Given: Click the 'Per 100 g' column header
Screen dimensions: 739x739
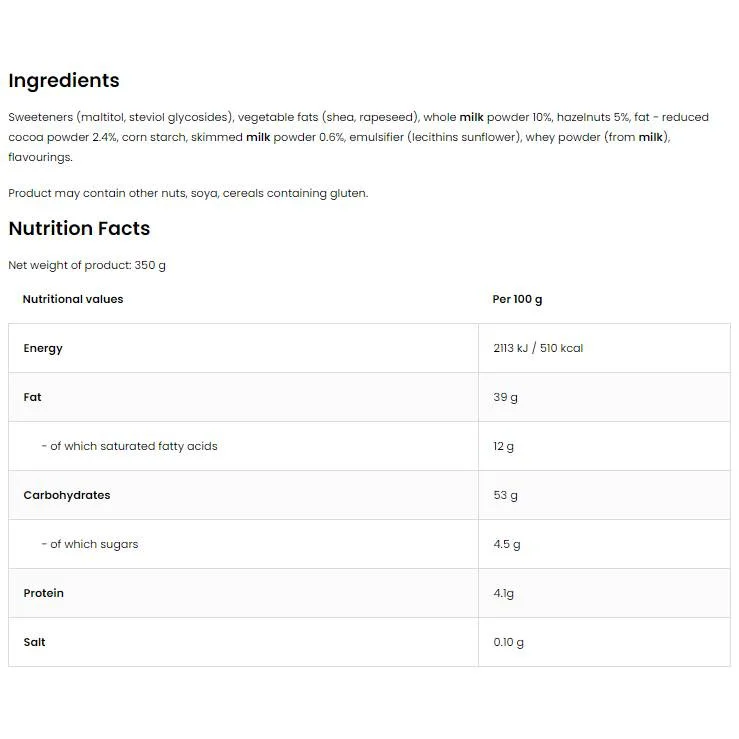Looking at the screenshot, I should tap(517, 299).
